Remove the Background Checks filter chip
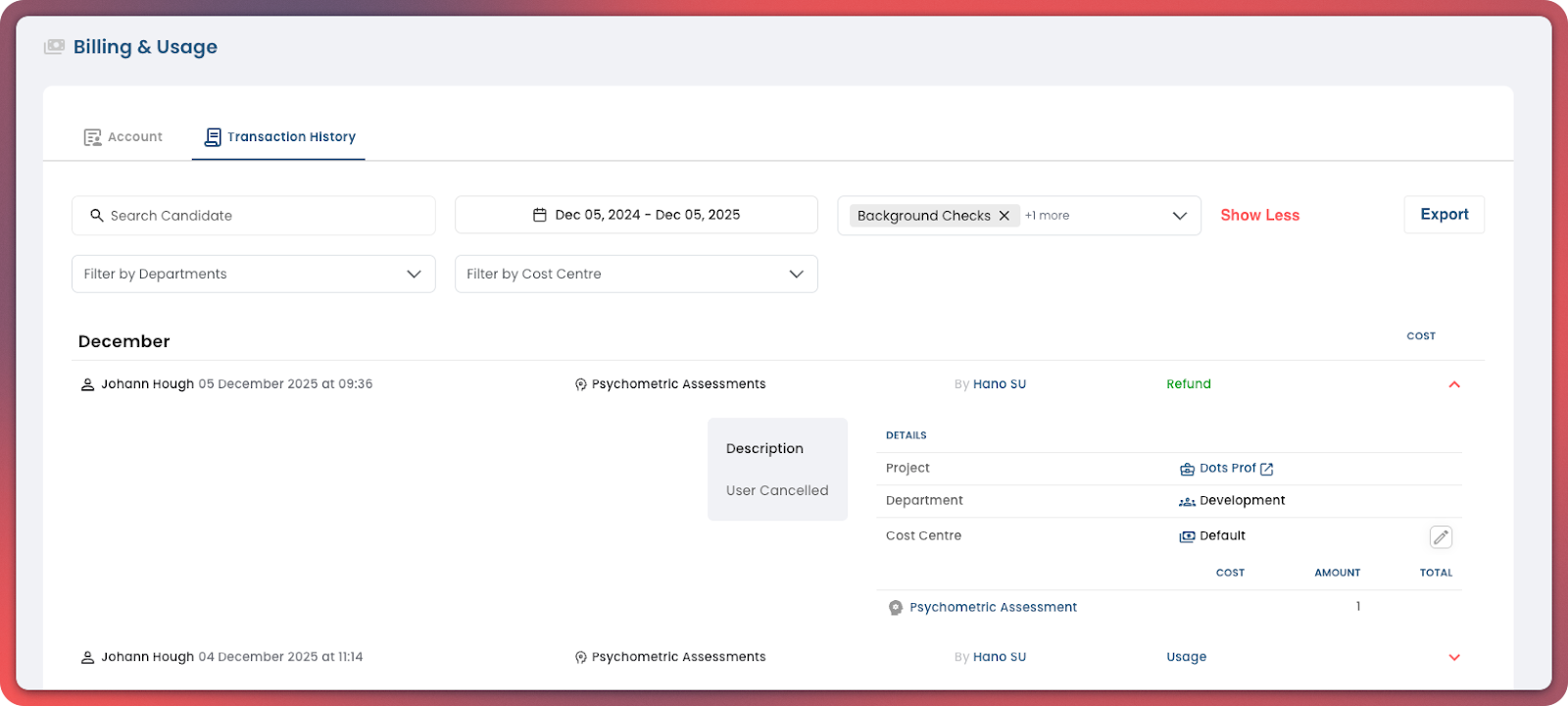The image size is (1568, 706). (x=1004, y=216)
